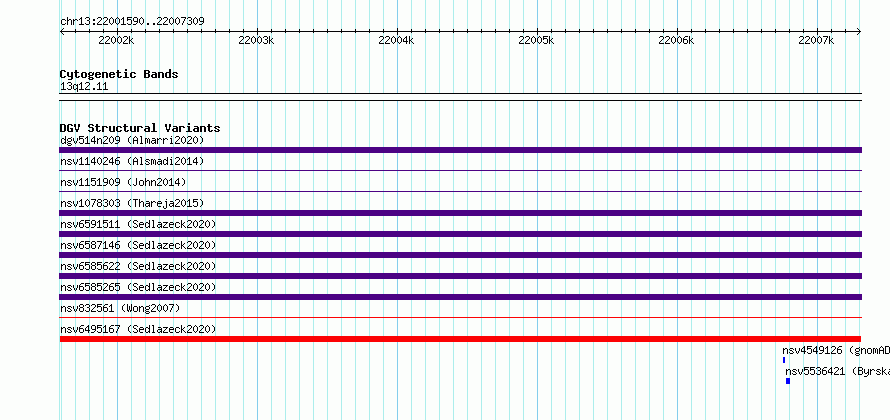Click the purple bar of nsv6585622
The height and width of the screenshot is (420, 890).
click(460, 276)
